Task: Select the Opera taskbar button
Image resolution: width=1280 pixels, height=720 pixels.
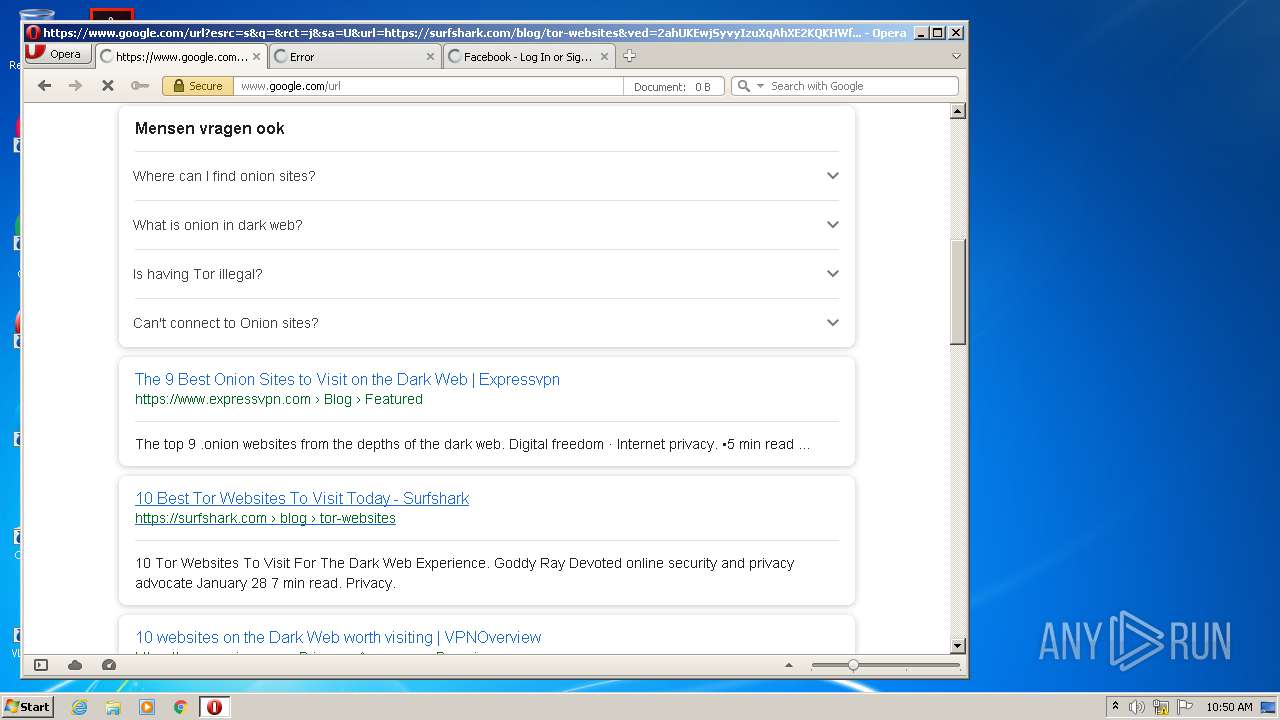Action: (215, 707)
